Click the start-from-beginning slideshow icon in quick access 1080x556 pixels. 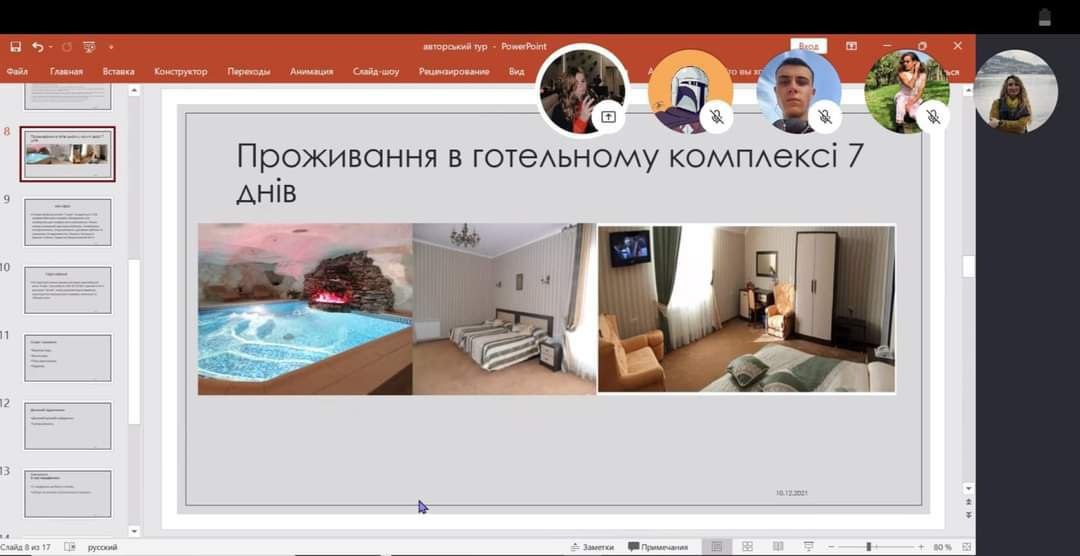click(x=89, y=46)
